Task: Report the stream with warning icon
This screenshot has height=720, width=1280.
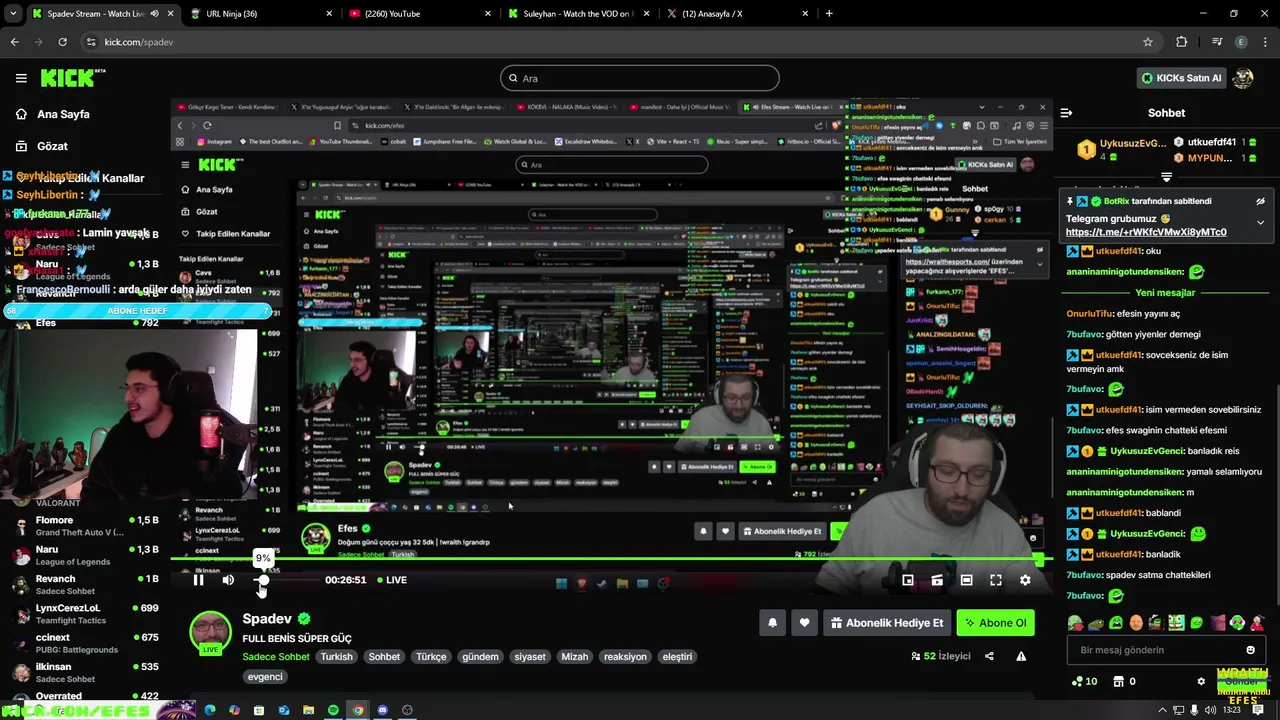Action: (x=1021, y=657)
